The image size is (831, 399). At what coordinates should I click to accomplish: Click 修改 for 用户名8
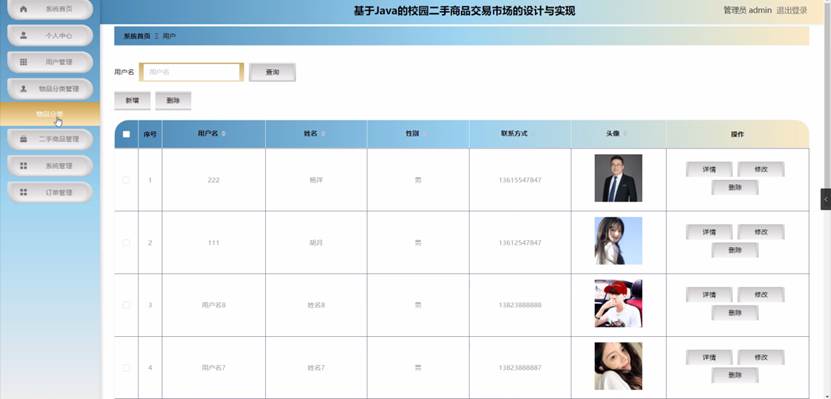[761, 295]
